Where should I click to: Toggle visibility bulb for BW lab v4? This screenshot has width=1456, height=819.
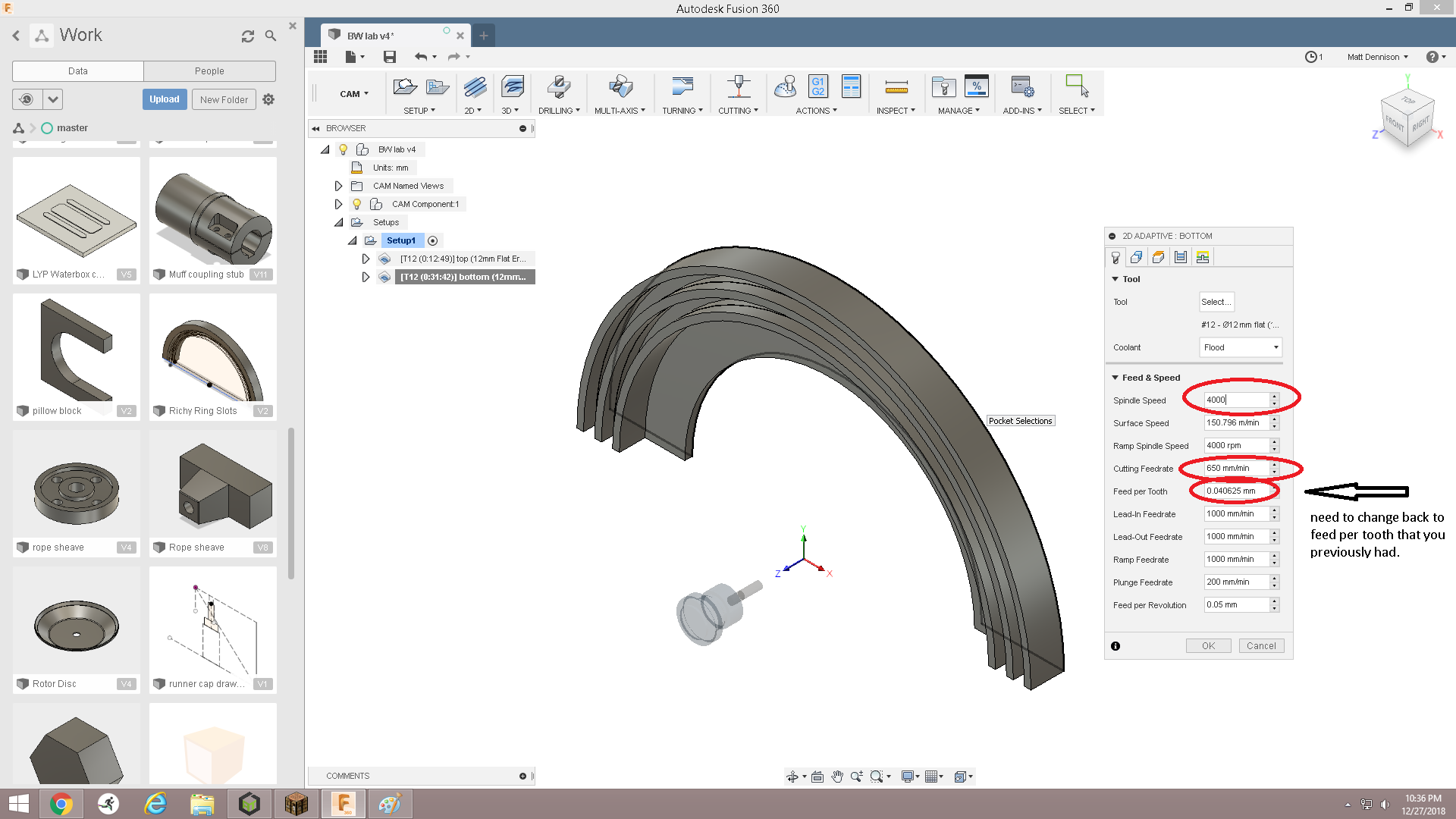(344, 149)
